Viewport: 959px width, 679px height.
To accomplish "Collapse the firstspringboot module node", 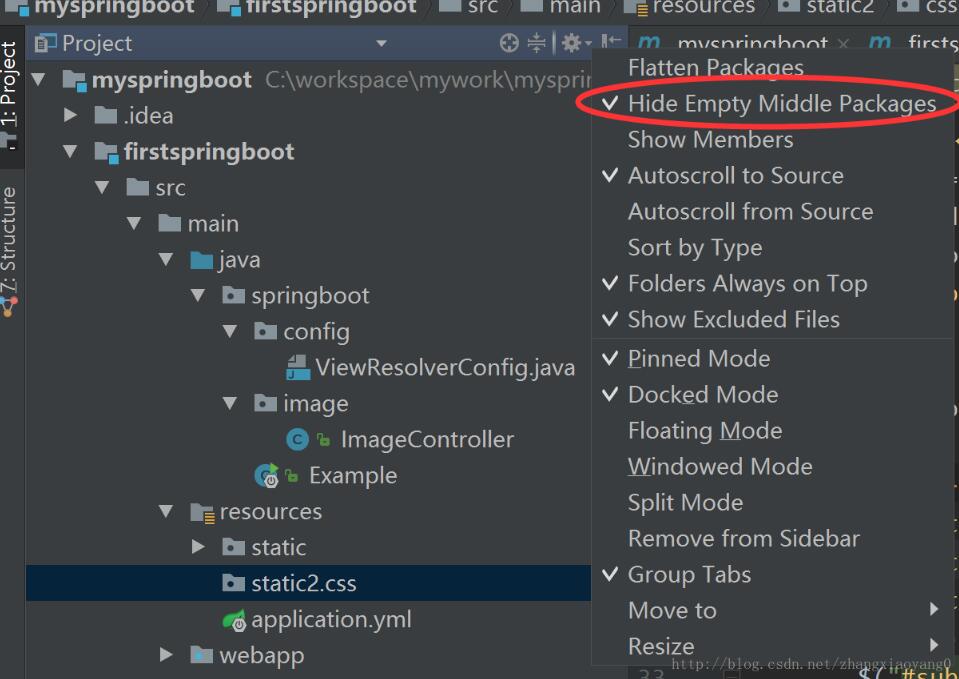I will click(x=70, y=152).
